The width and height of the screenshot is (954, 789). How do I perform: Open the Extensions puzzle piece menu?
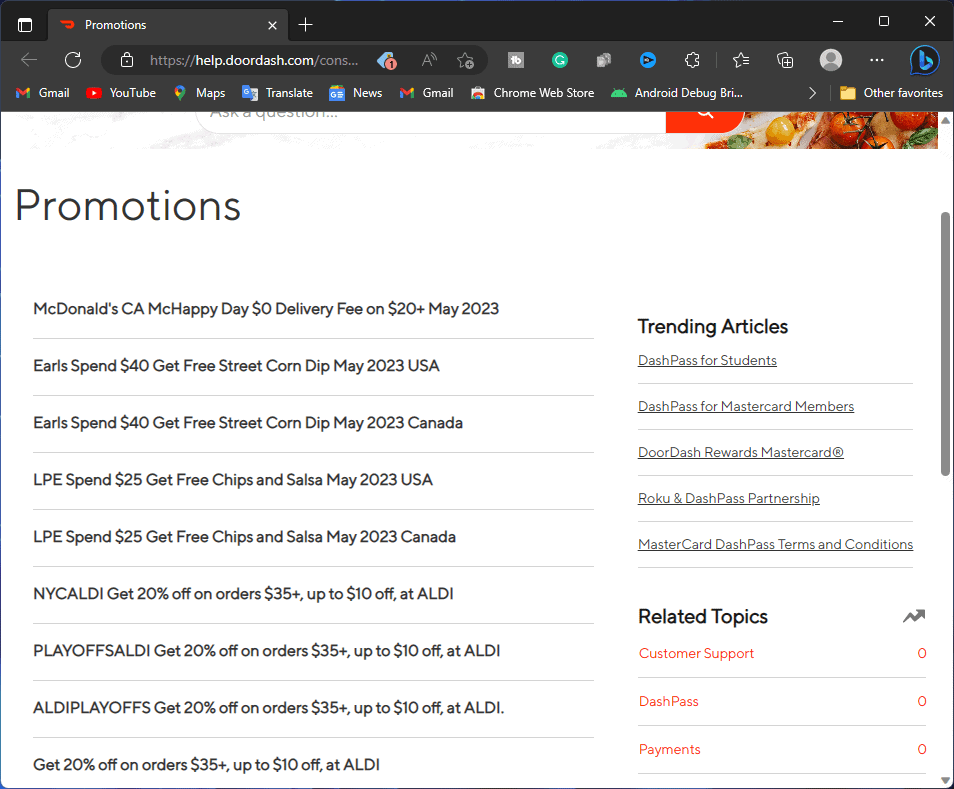click(692, 60)
